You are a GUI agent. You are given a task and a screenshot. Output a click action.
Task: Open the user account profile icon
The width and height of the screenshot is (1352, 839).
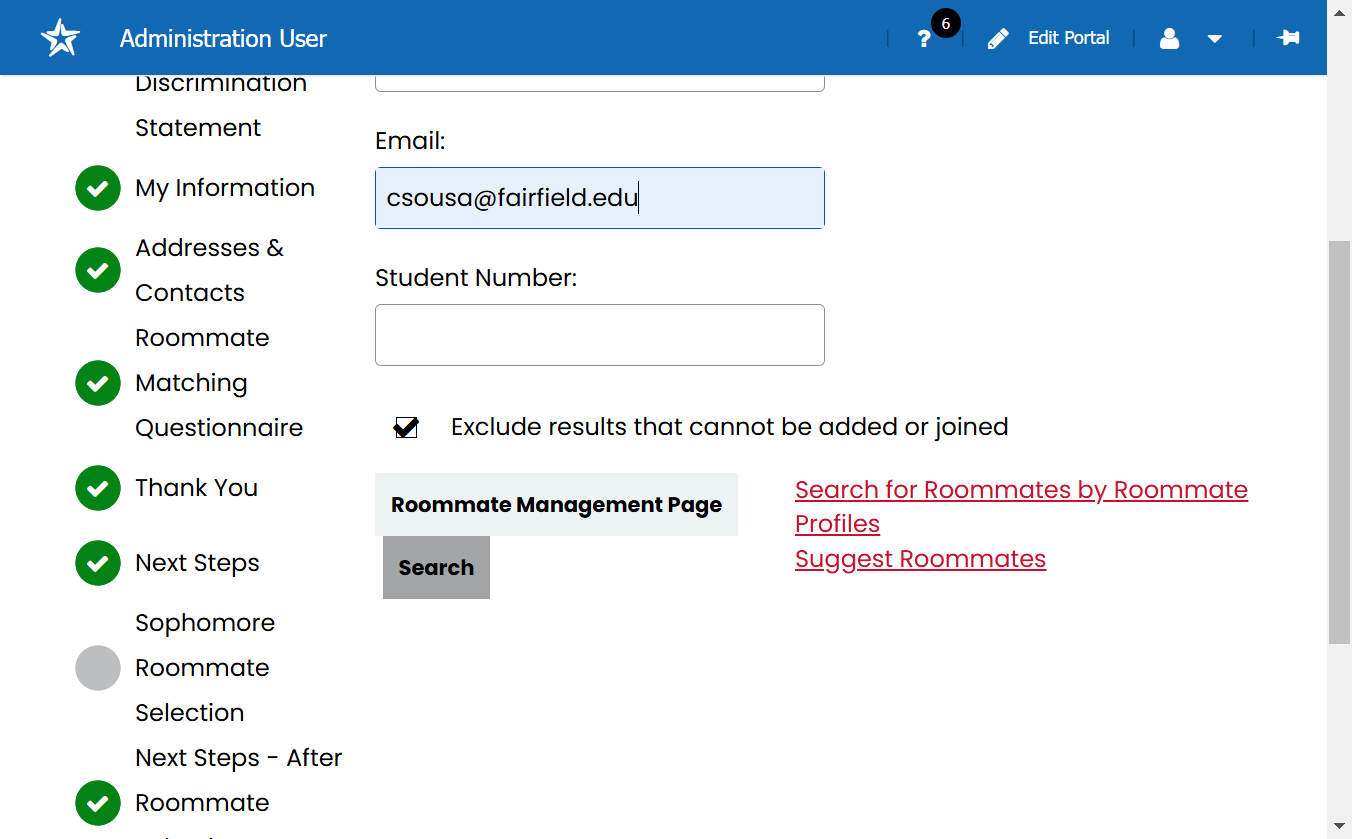click(1169, 39)
